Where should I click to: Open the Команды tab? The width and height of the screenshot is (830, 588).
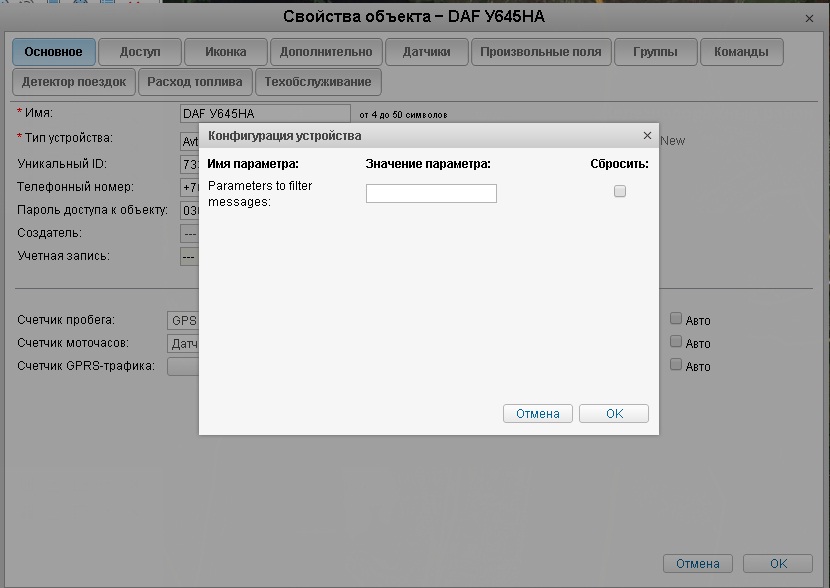[x=741, y=52]
